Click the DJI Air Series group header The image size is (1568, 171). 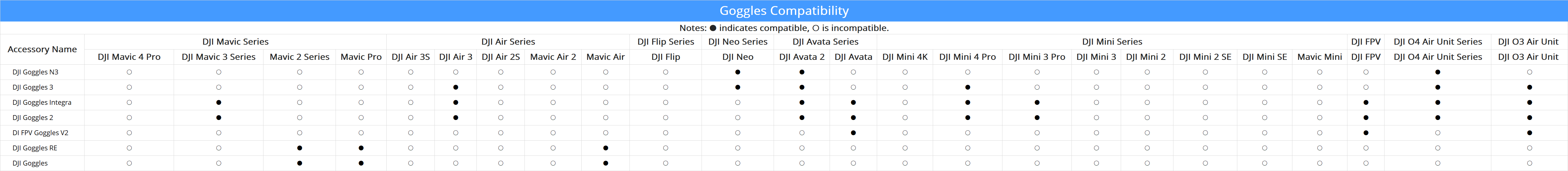pyautogui.click(x=508, y=41)
